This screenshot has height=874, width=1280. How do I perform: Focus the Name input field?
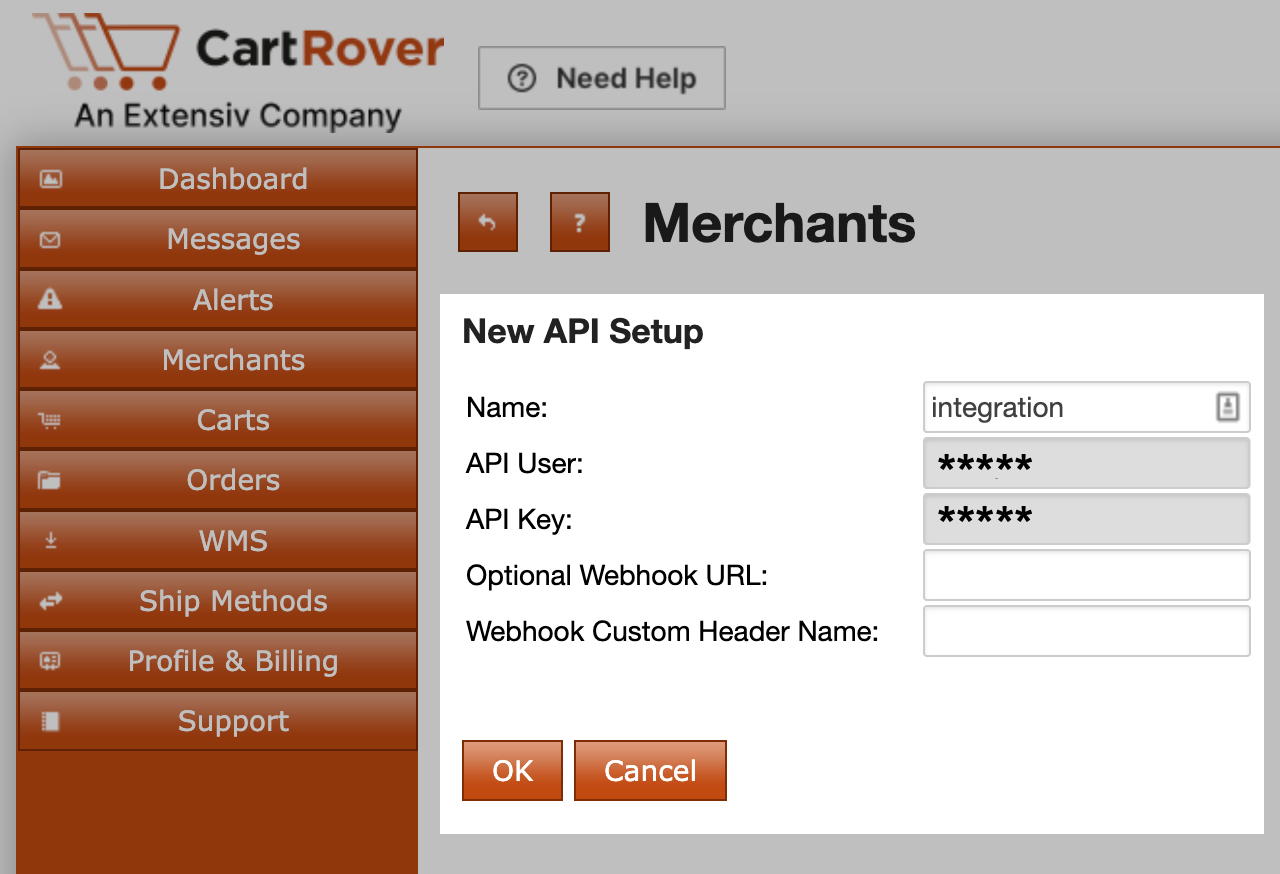point(1065,407)
